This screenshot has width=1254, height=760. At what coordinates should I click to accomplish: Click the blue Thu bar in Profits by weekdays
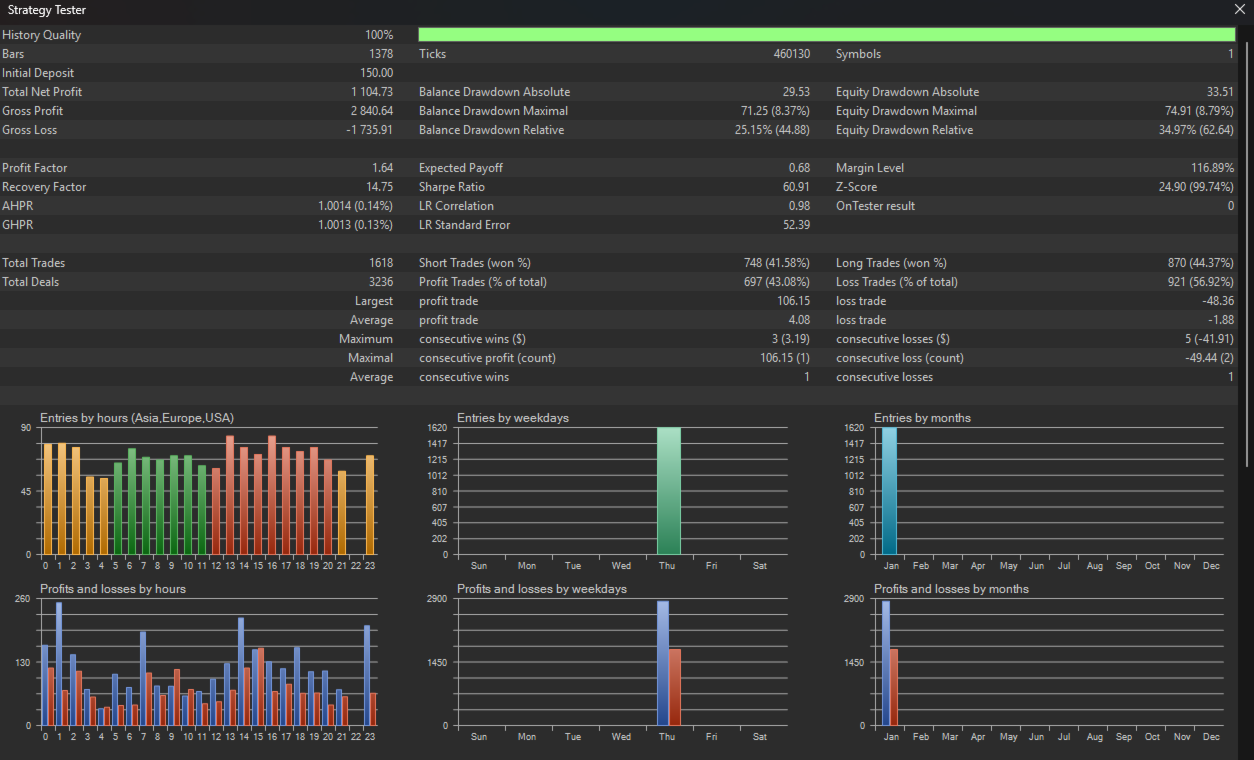(662, 662)
